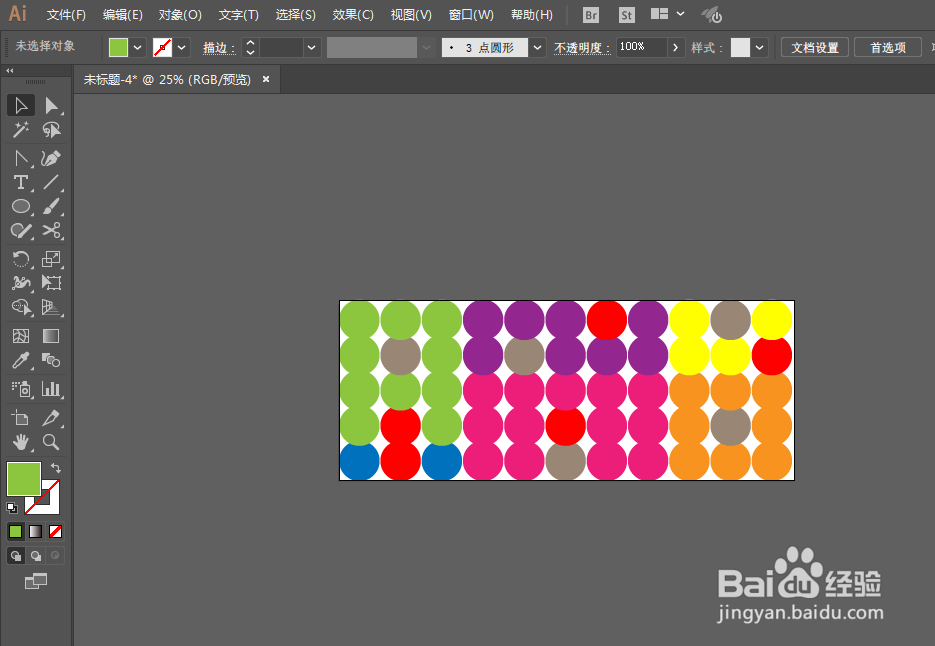Select the Paintbrush tool
935x646 pixels.
point(51,206)
